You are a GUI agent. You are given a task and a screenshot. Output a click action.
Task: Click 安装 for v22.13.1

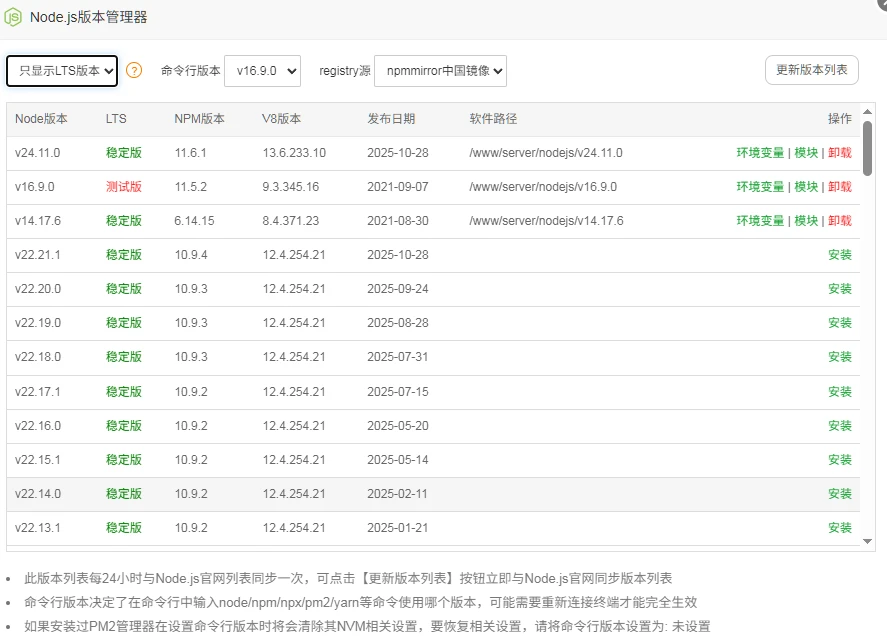[840, 528]
